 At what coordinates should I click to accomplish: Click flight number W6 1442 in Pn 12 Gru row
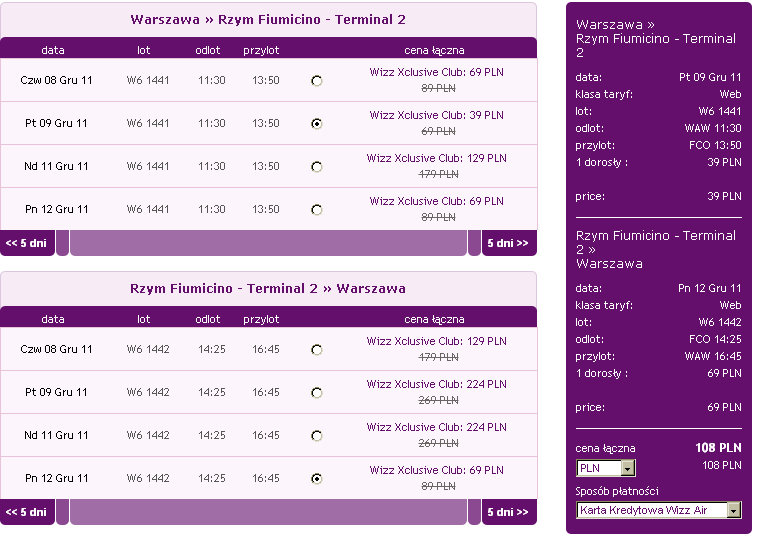pyautogui.click(x=148, y=478)
